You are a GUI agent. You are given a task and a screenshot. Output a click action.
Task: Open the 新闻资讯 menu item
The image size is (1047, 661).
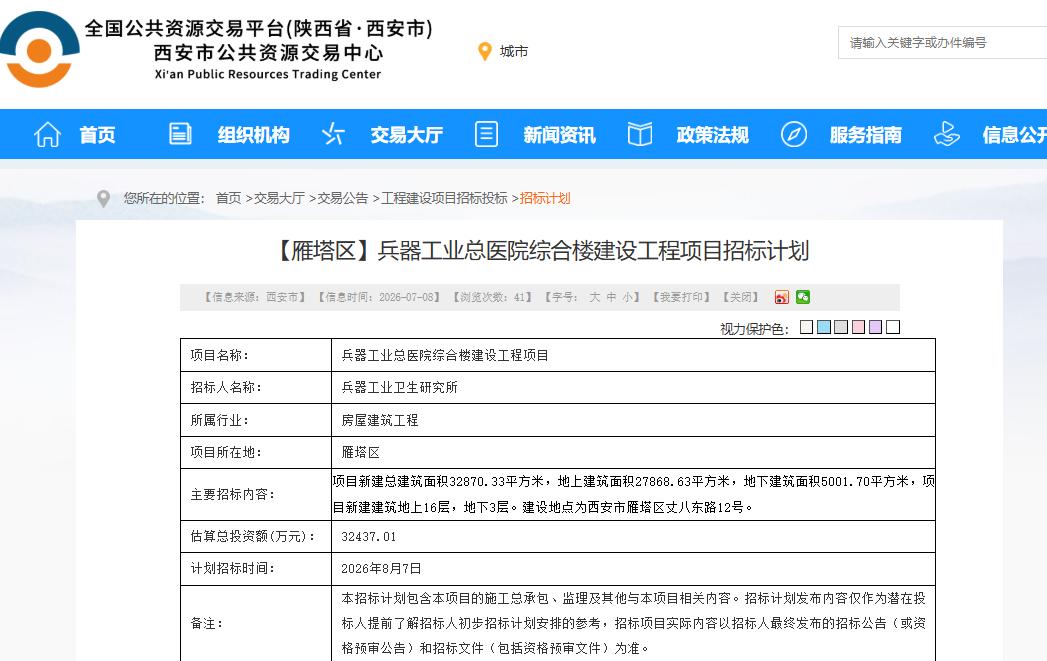pos(560,135)
